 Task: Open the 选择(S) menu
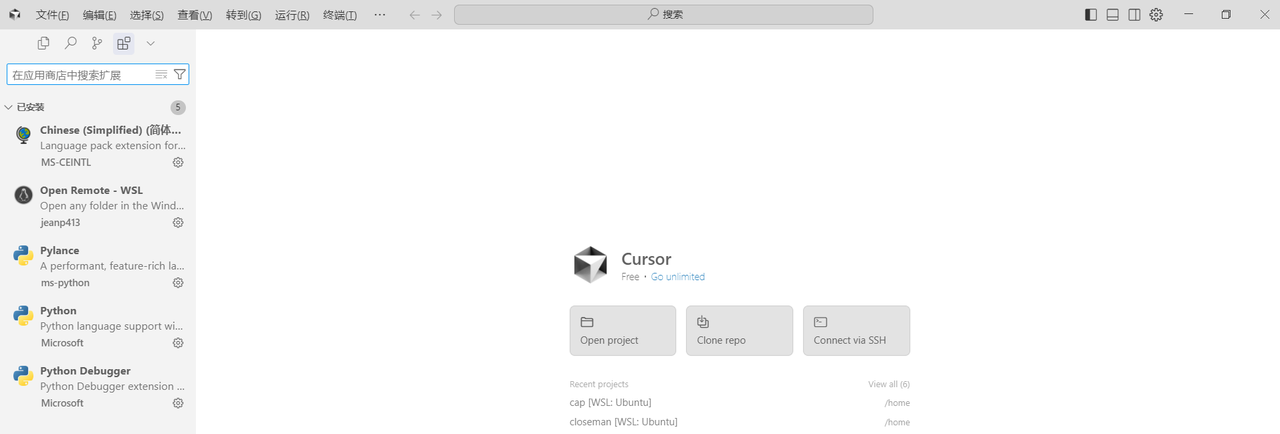(147, 15)
